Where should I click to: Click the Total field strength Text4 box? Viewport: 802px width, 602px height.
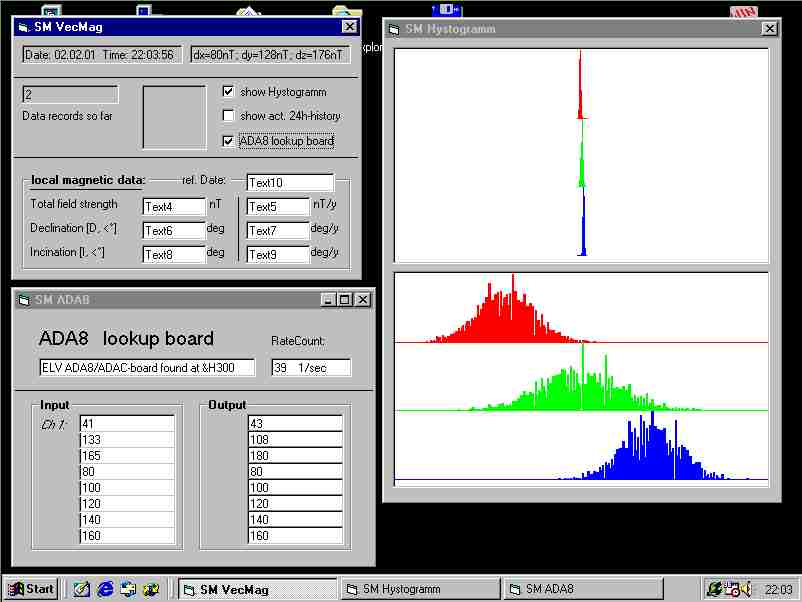173,206
